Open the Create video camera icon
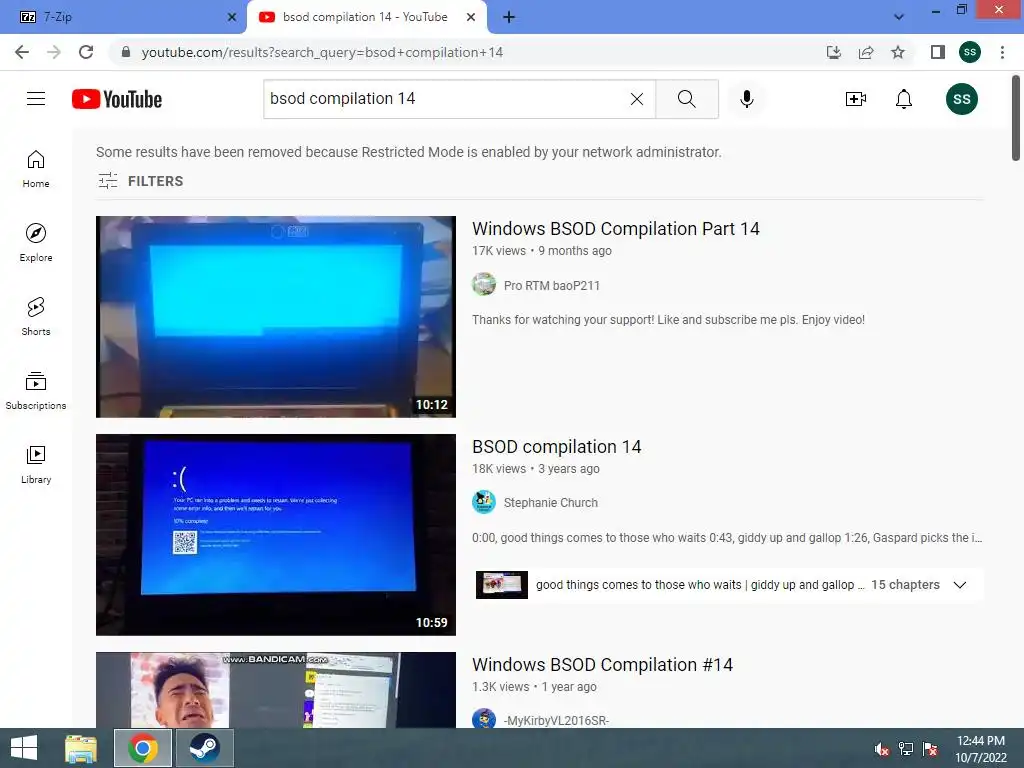Screen dimensions: 1024x768 click(x=856, y=99)
